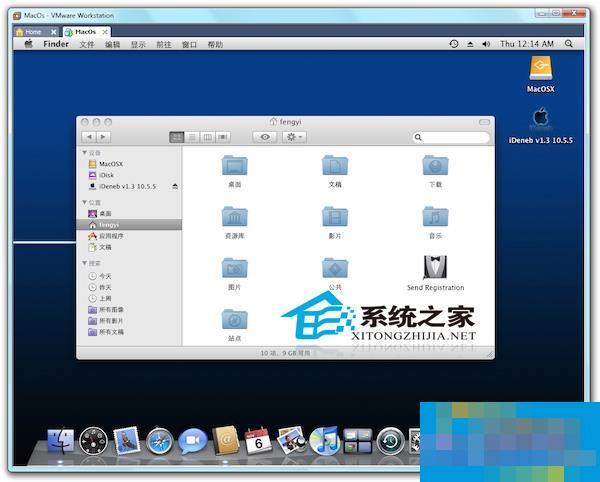The height and width of the screenshot is (482, 600).
Task: Select the MacOs tab in VMware
Action: (x=85, y=32)
